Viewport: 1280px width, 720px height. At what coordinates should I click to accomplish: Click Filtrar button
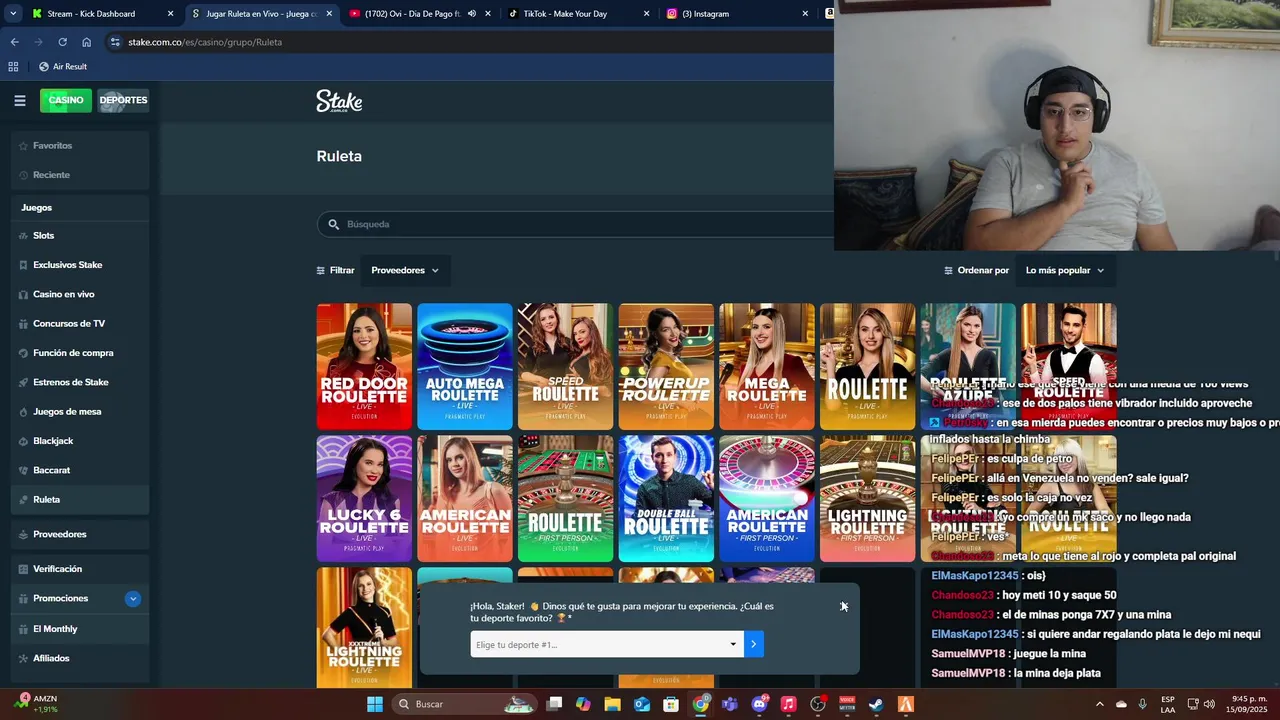click(x=336, y=270)
